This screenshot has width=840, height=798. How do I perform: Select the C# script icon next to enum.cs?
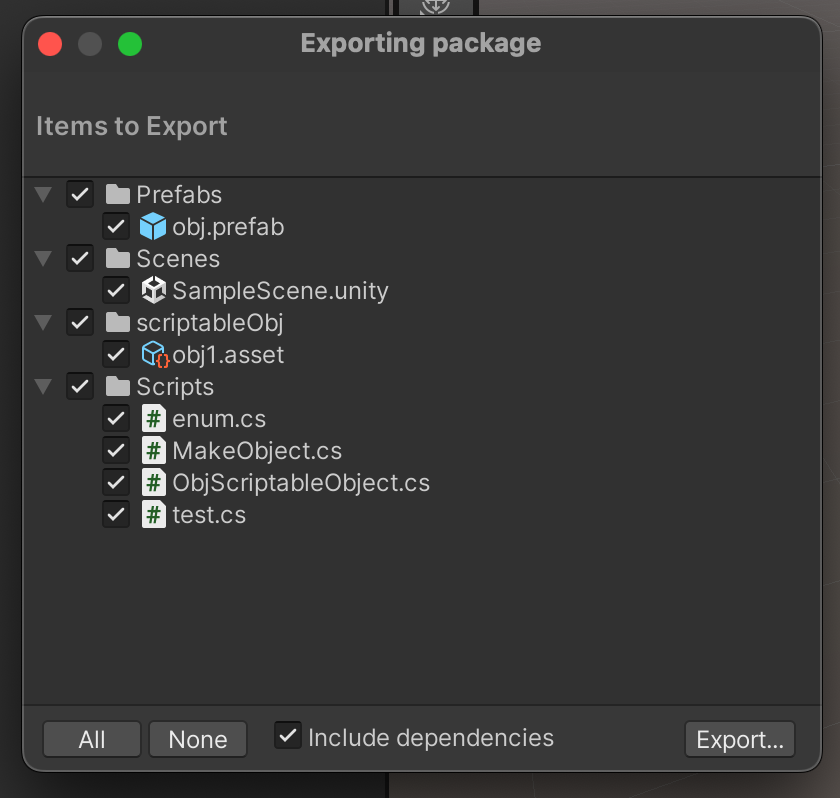coord(152,418)
